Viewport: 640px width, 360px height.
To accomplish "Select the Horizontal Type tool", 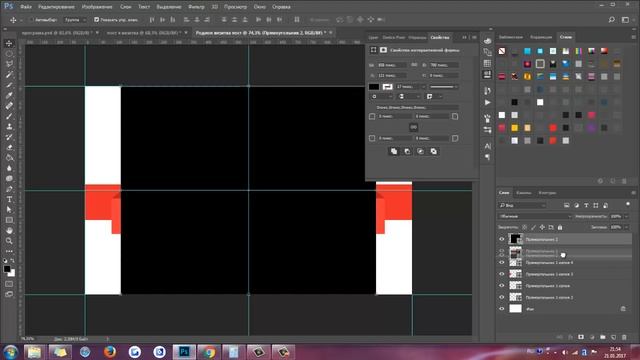I will [x=9, y=199].
